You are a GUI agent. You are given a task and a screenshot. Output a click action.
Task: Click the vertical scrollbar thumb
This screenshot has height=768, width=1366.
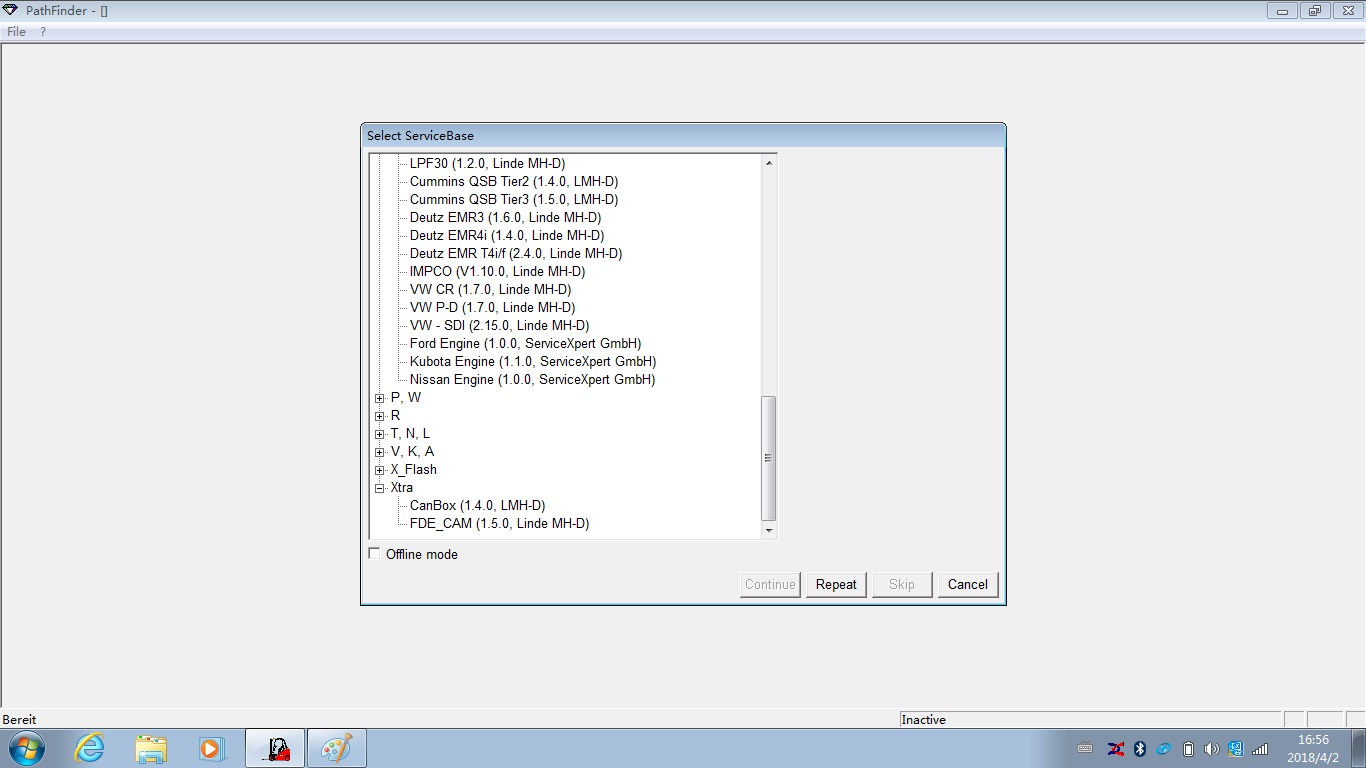pyautogui.click(x=768, y=458)
